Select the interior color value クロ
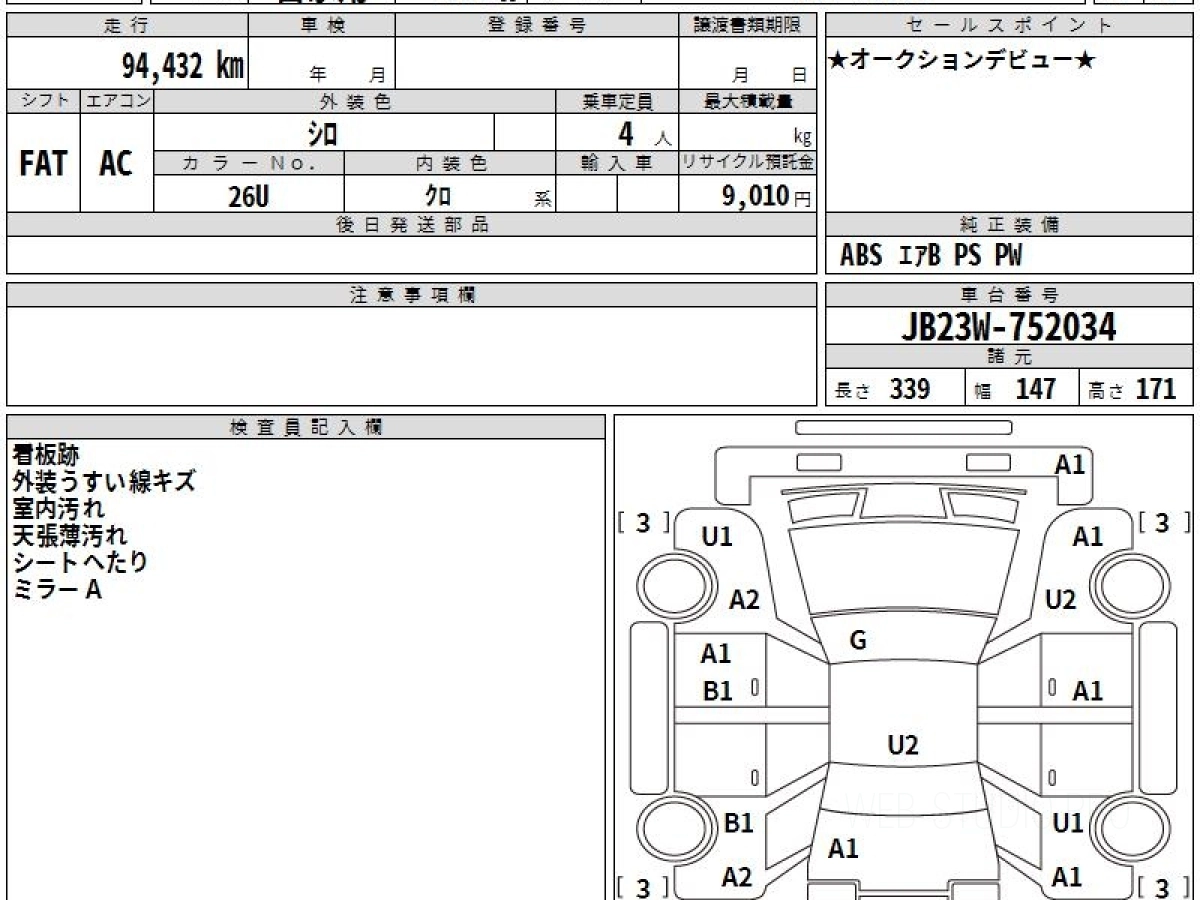 pos(438,196)
